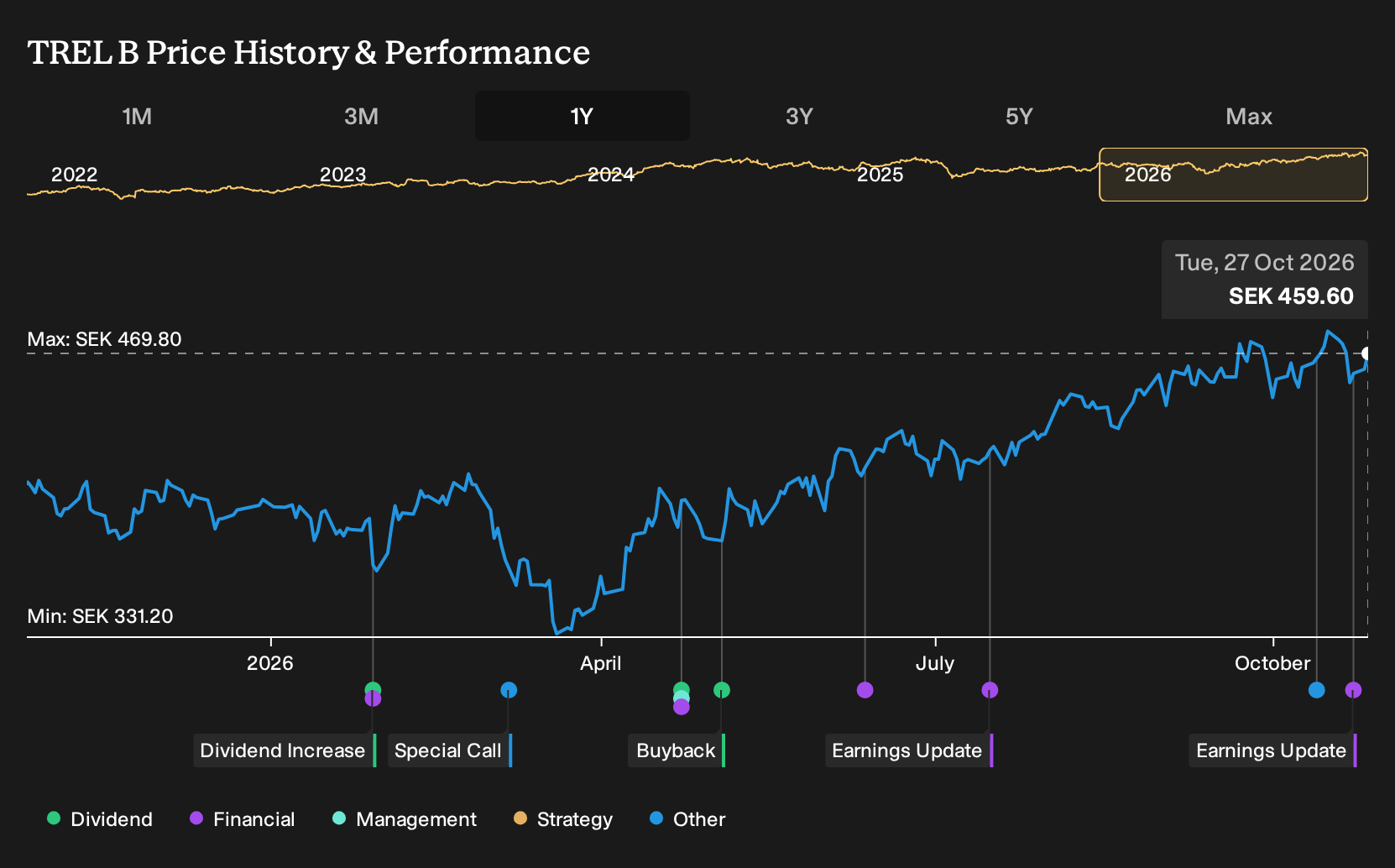
Task: Select the 1M time range tab
Action: pyautogui.click(x=137, y=116)
